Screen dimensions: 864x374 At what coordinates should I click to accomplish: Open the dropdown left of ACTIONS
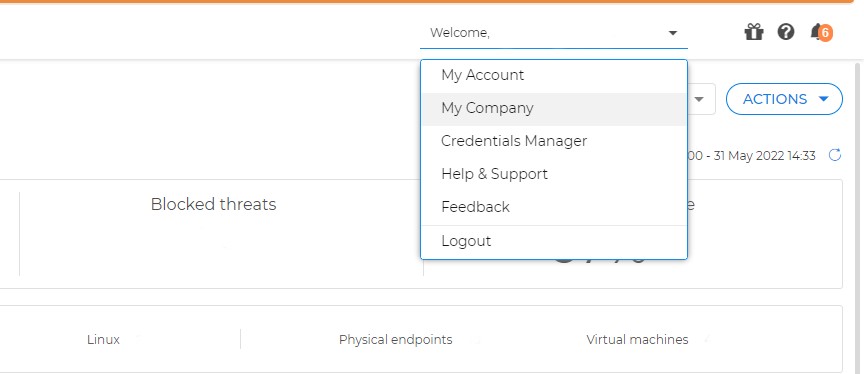pyautogui.click(x=700, y=99)
